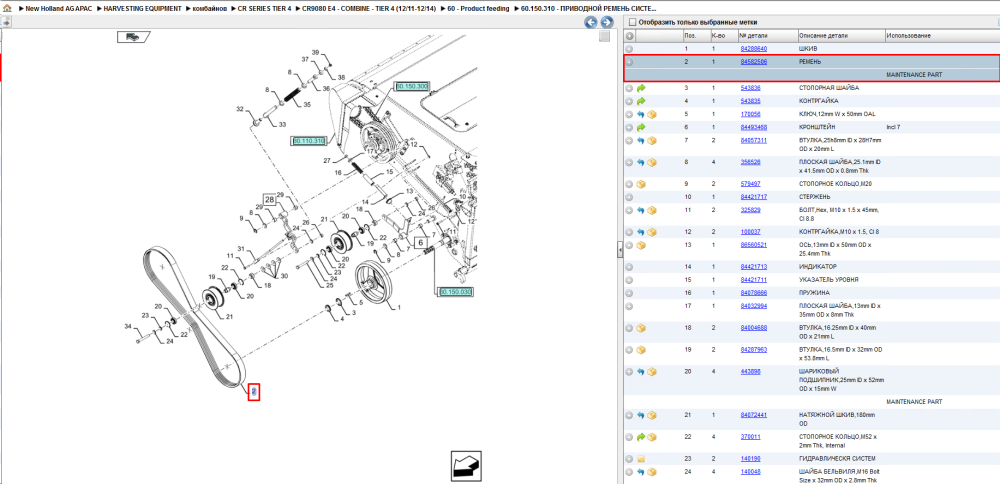Click blue arrow icon for ПЛОСКАЯ ШАЙБА 356528
Viewport: 1000px width, 484px height.
coord(641,162)
